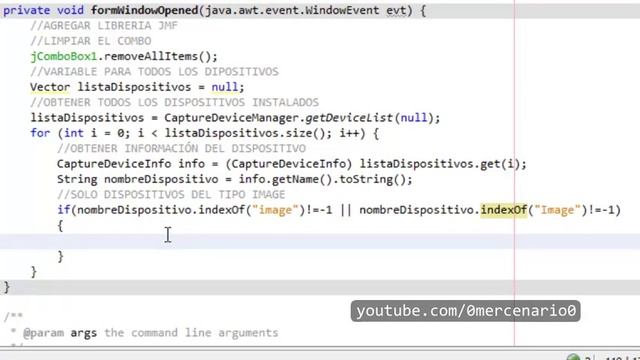Click the formWindowOpened method name
The height and width of the screenshot is (360, 640).
coord(144,10)
